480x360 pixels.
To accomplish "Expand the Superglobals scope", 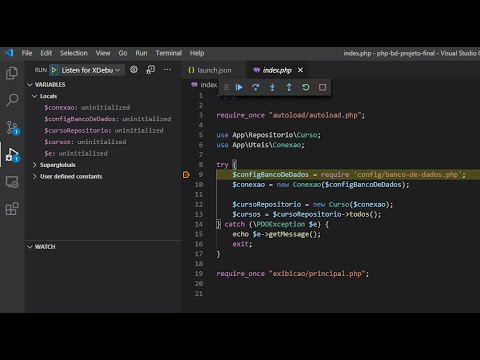I will point(34,165).
